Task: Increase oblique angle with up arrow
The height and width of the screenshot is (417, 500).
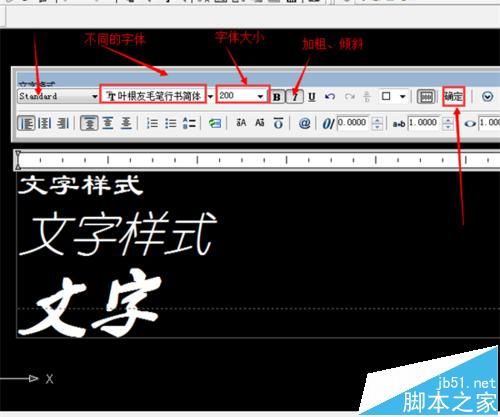Action: 377,120
